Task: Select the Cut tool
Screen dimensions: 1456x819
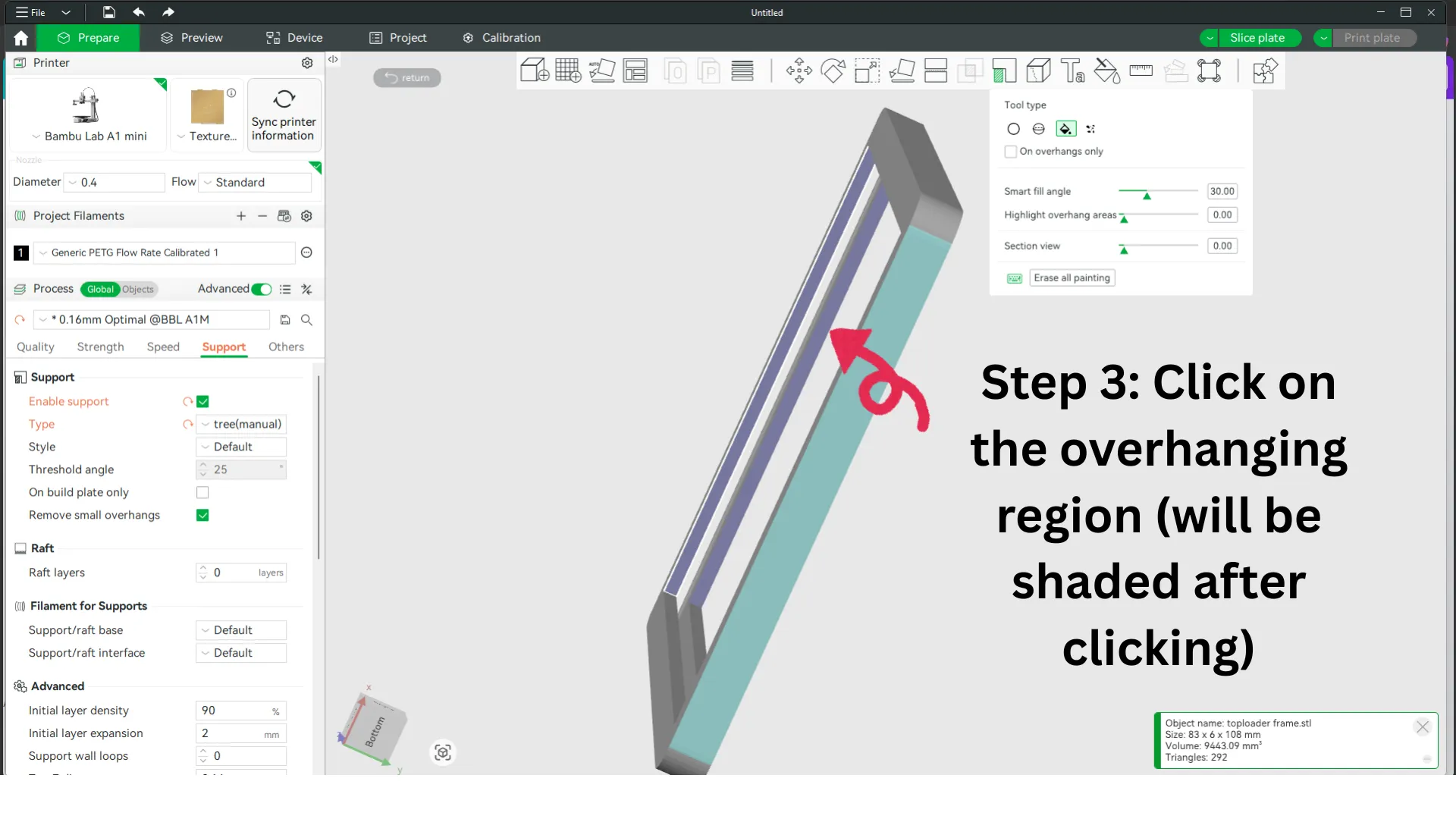Action: click(x=936, y=71)
